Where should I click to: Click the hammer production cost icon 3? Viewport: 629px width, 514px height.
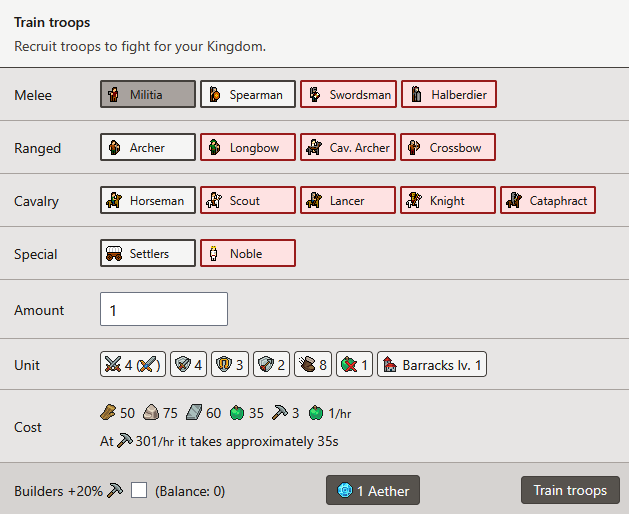tap(280, 412)
